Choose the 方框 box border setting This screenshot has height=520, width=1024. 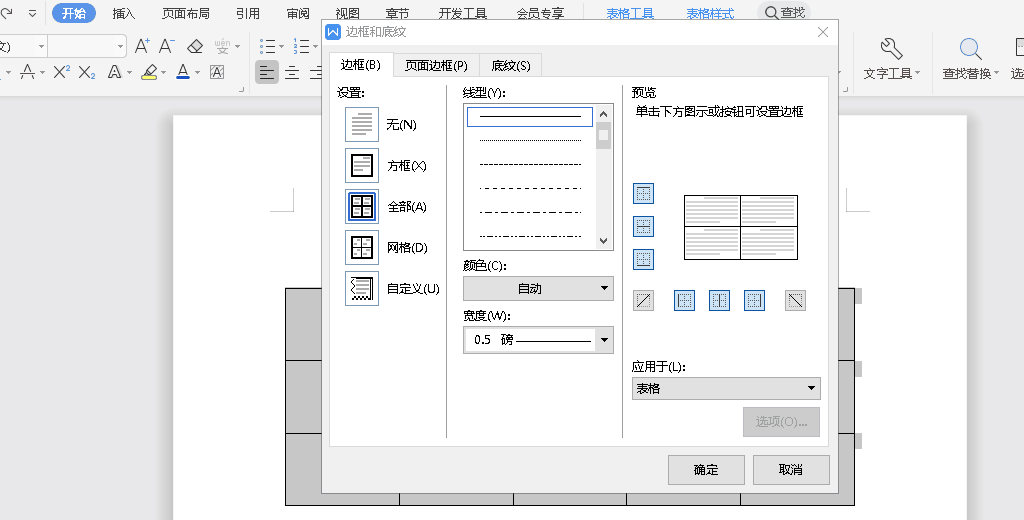362,165
